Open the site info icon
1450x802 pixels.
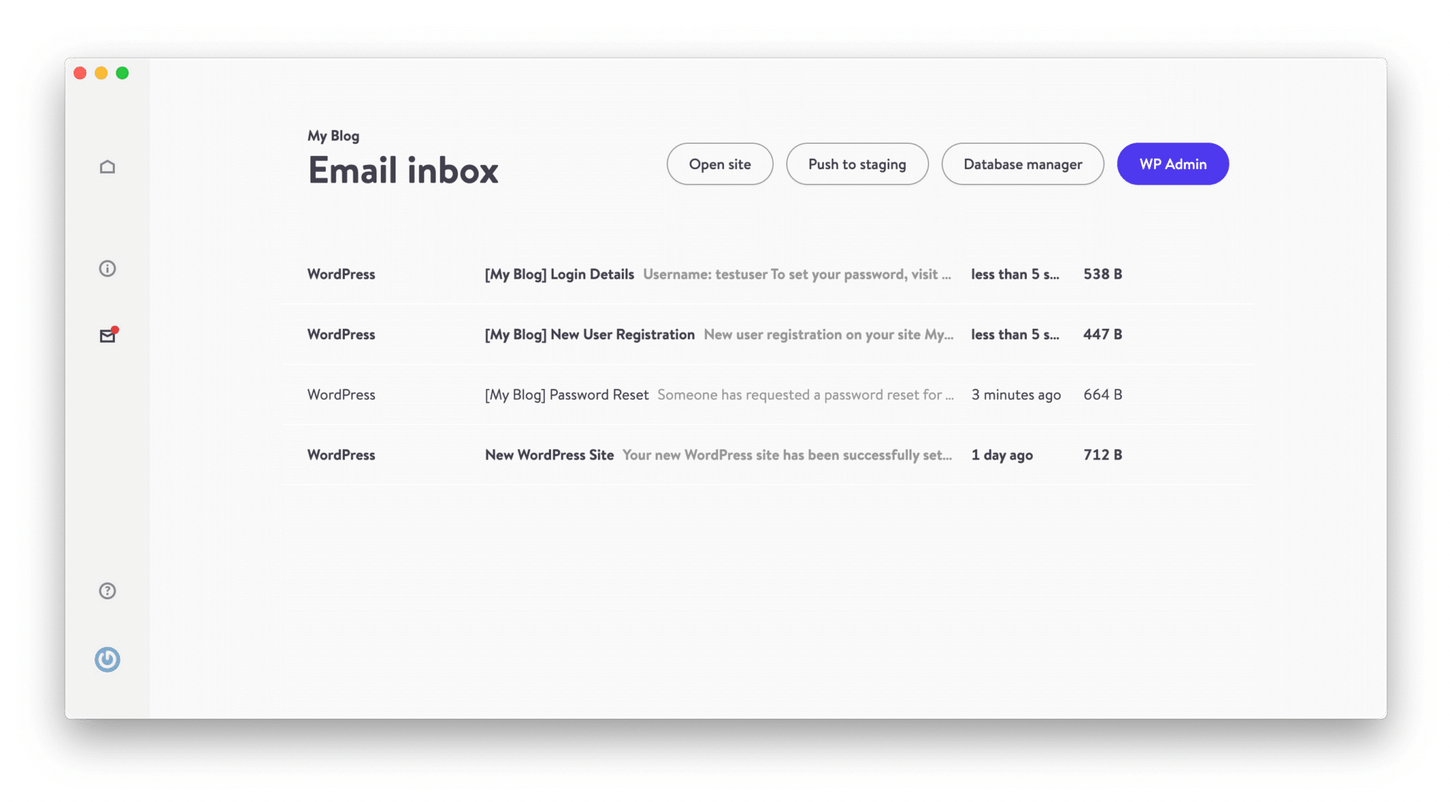(107, 268)
